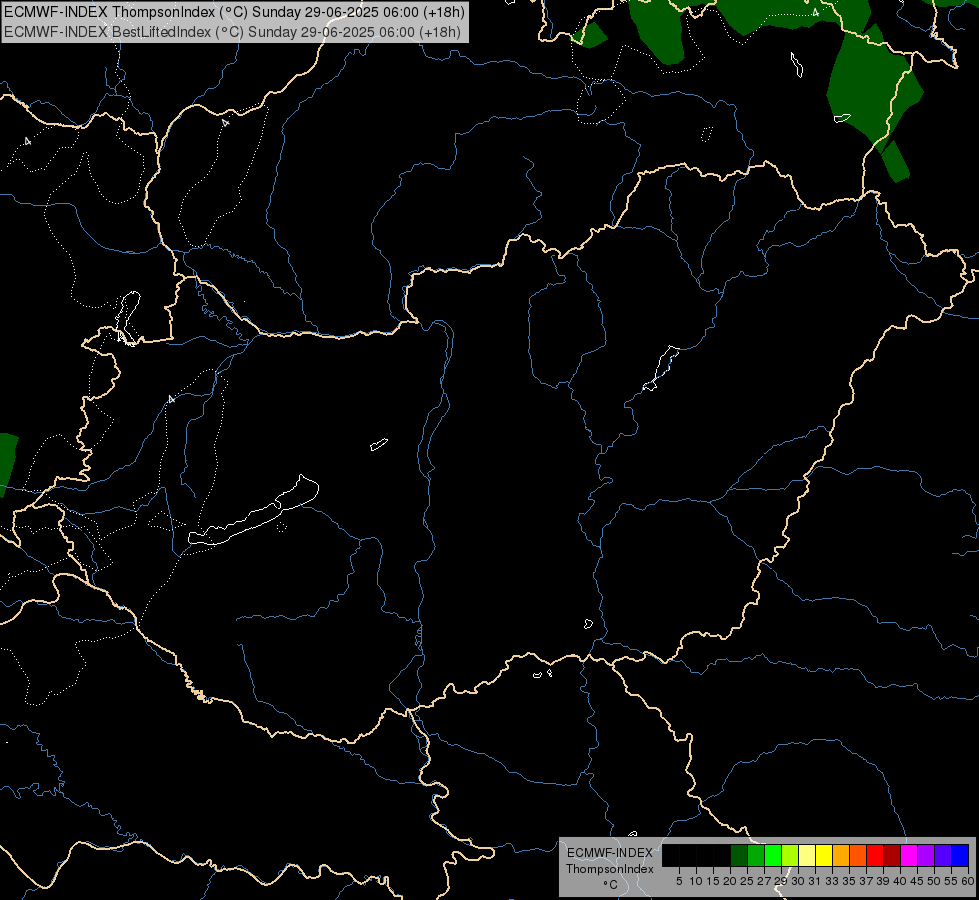Click the dark green 20–25 legend swatch
The image size is (979, 900).
(739, 855)
